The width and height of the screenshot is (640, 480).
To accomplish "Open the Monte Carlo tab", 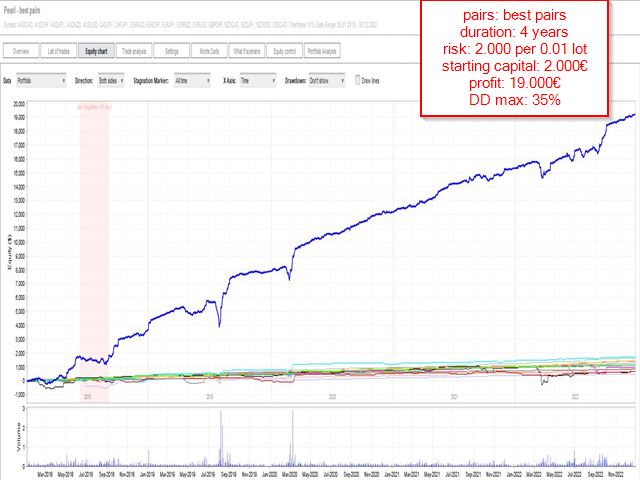I will pos(209,51).
